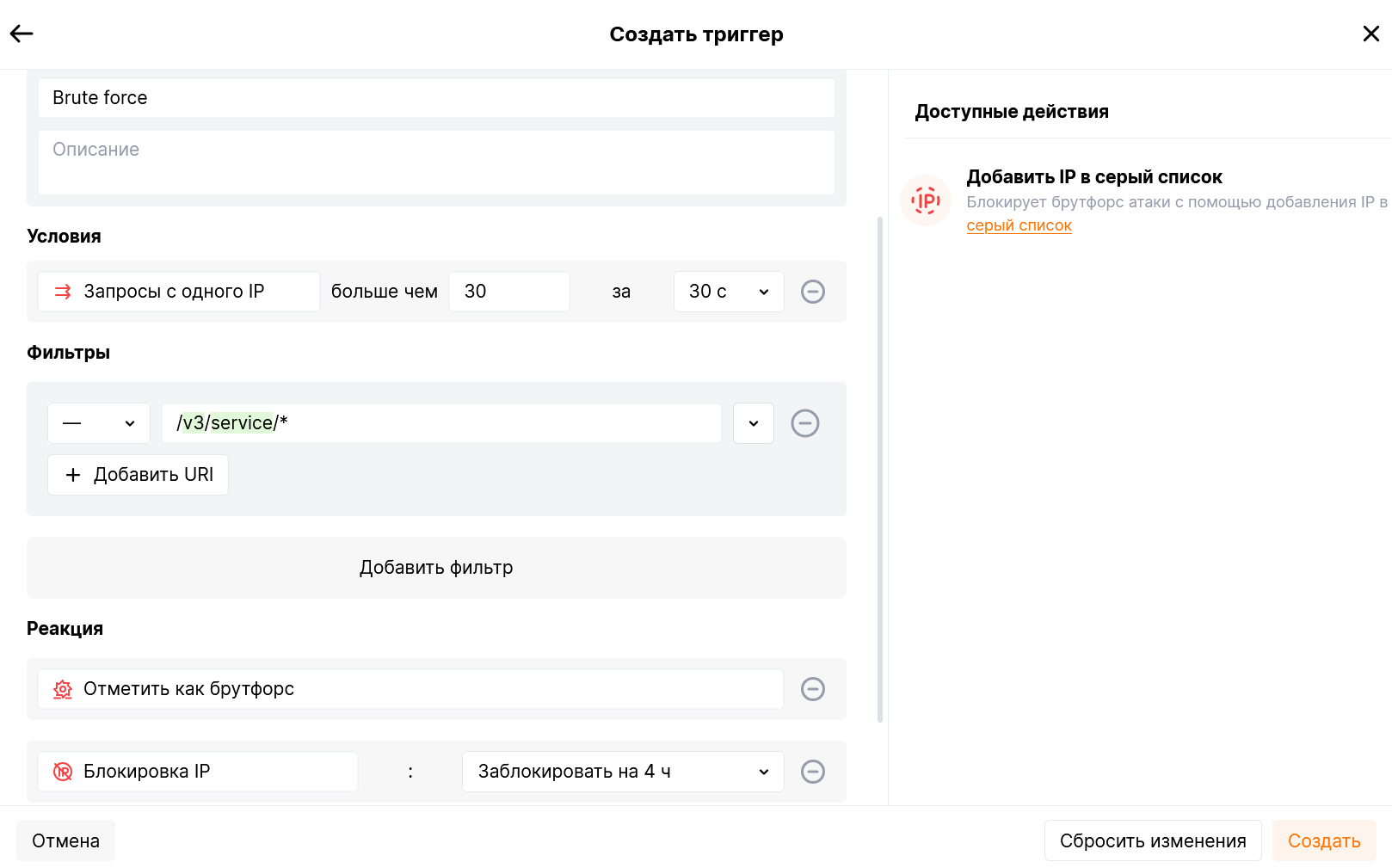Click the Фильтры section heading
1392x868 pixels.
[x=68, y=353]
